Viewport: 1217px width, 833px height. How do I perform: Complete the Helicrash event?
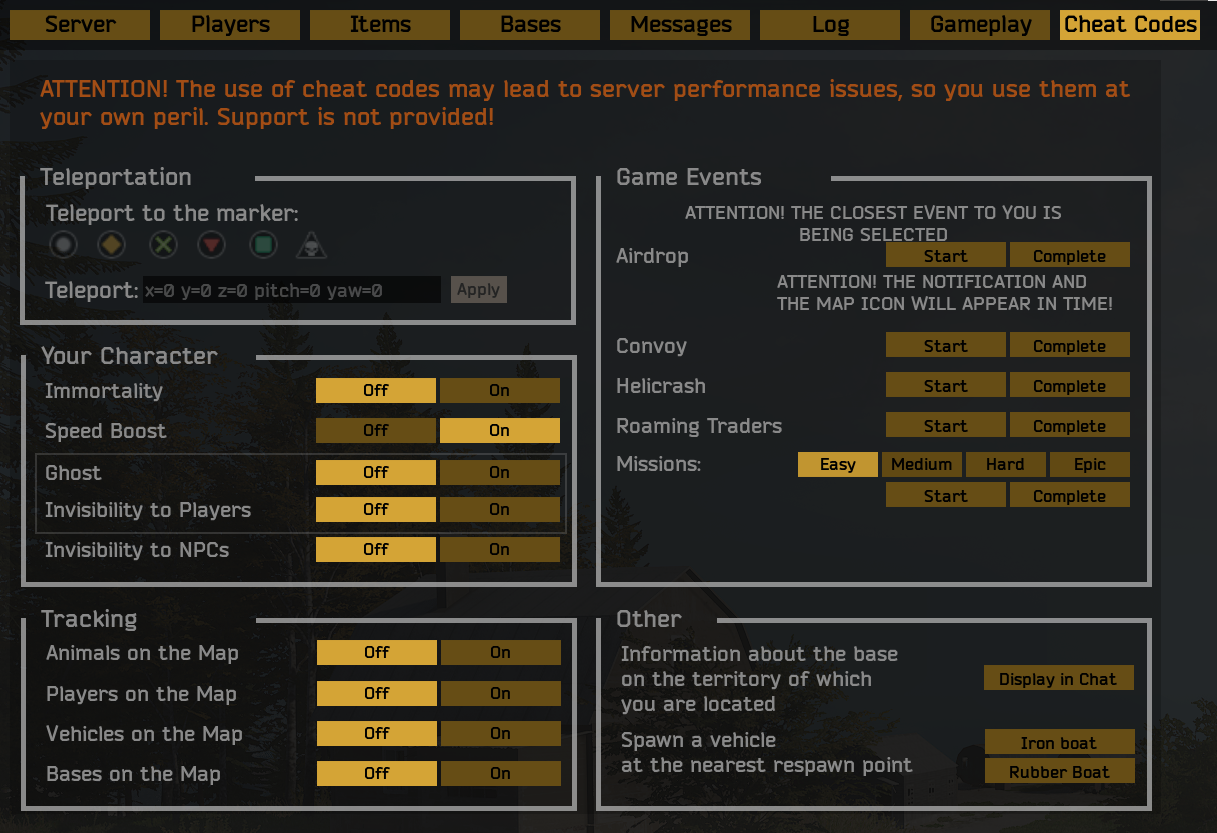tap(1069, 386)
